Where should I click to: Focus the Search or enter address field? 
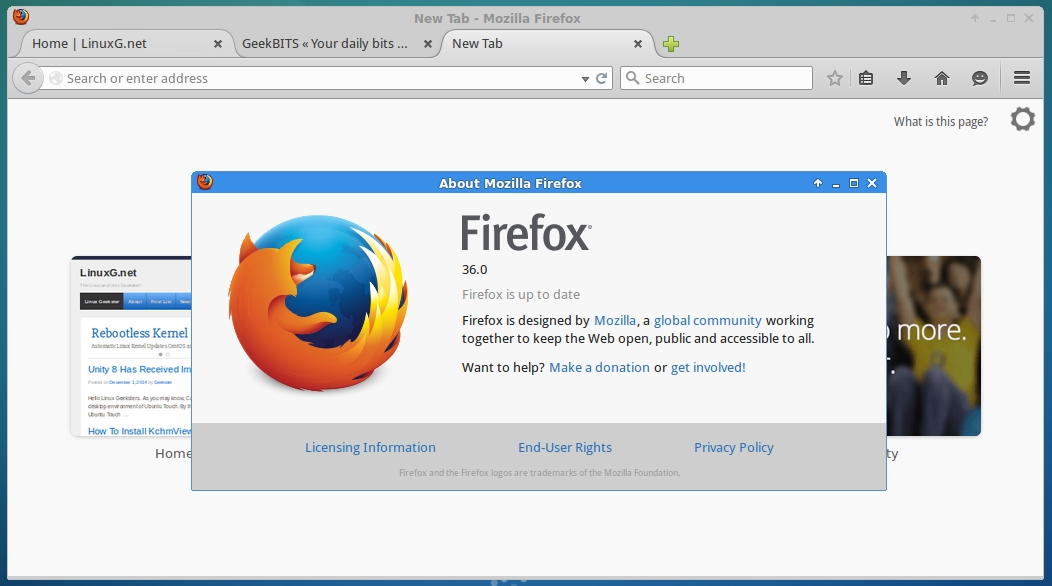(322, 79)
